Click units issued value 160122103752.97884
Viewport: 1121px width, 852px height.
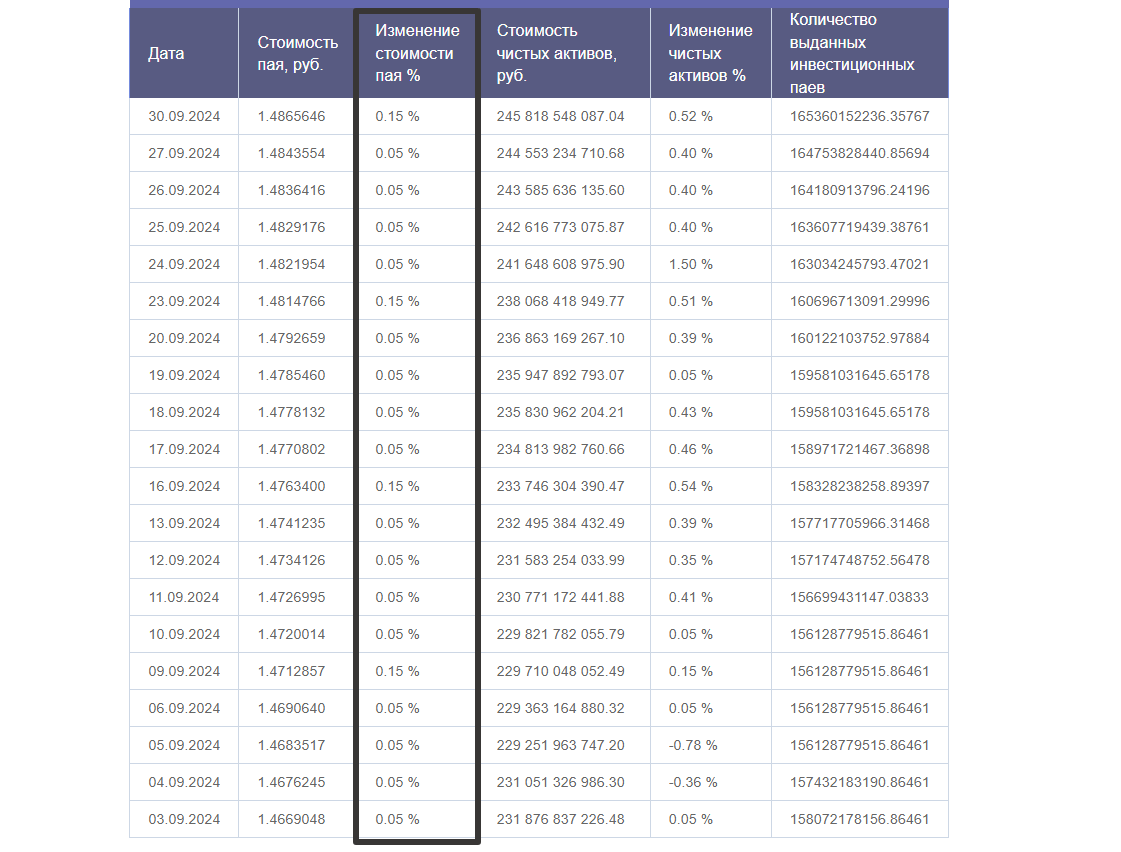[x=859, y=338]
